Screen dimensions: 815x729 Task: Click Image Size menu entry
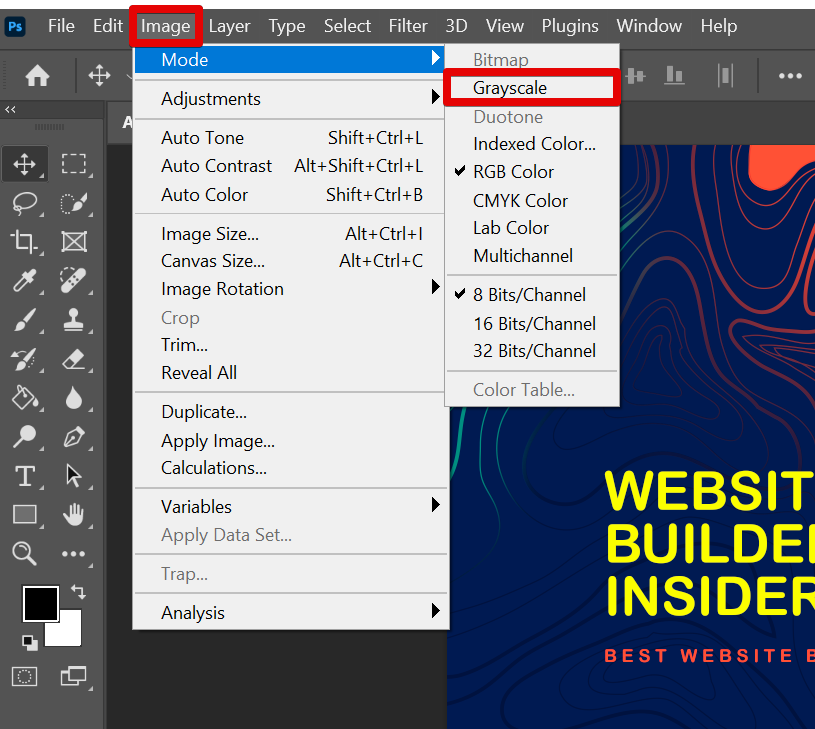(210, 234)
